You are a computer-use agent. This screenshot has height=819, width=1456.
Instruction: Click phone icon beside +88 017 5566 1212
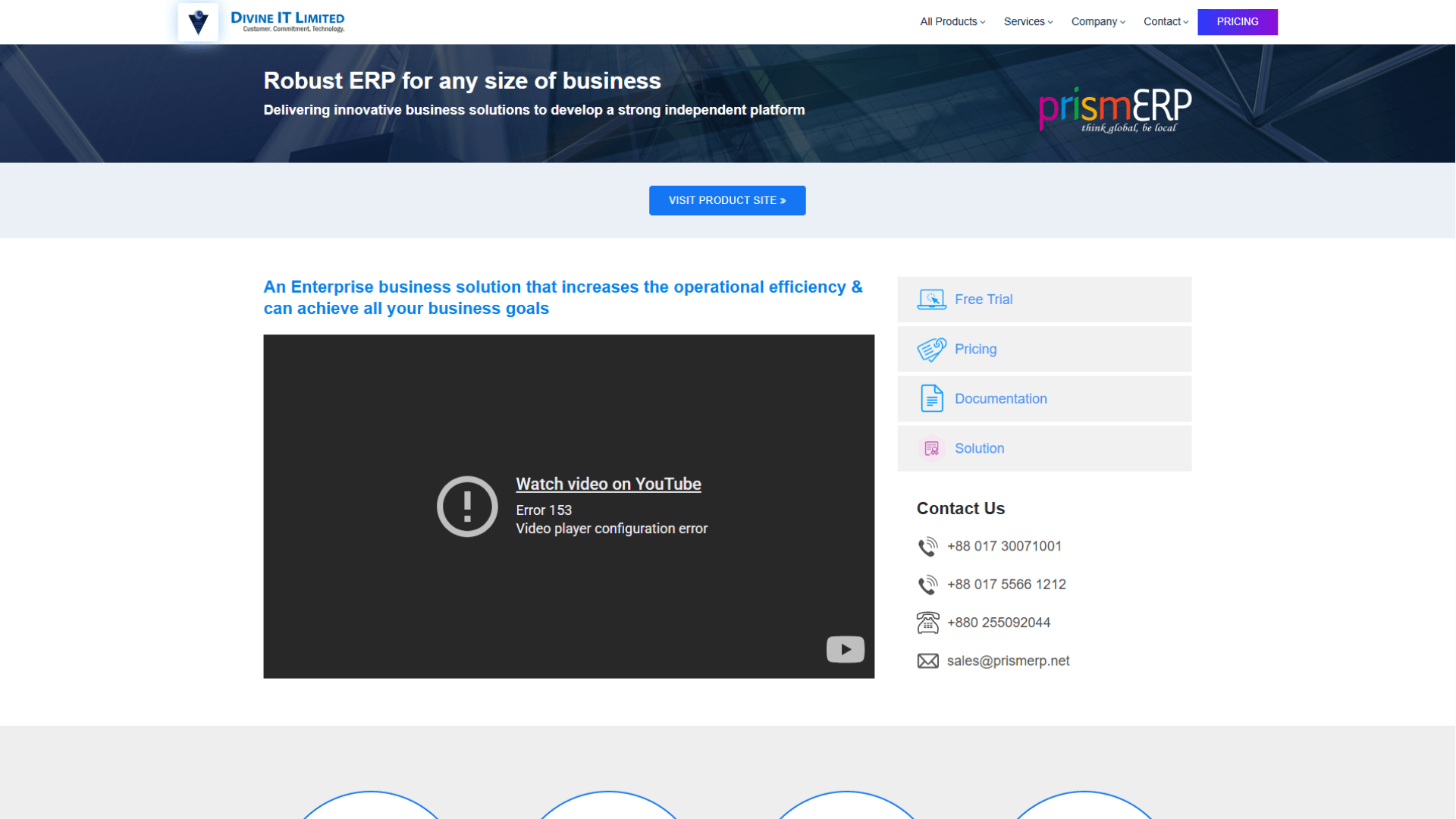coord(927,585)
